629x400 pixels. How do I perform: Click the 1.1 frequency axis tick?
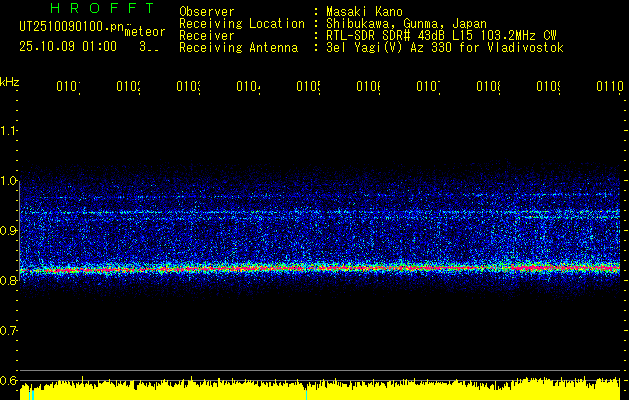tap(10, 131)
